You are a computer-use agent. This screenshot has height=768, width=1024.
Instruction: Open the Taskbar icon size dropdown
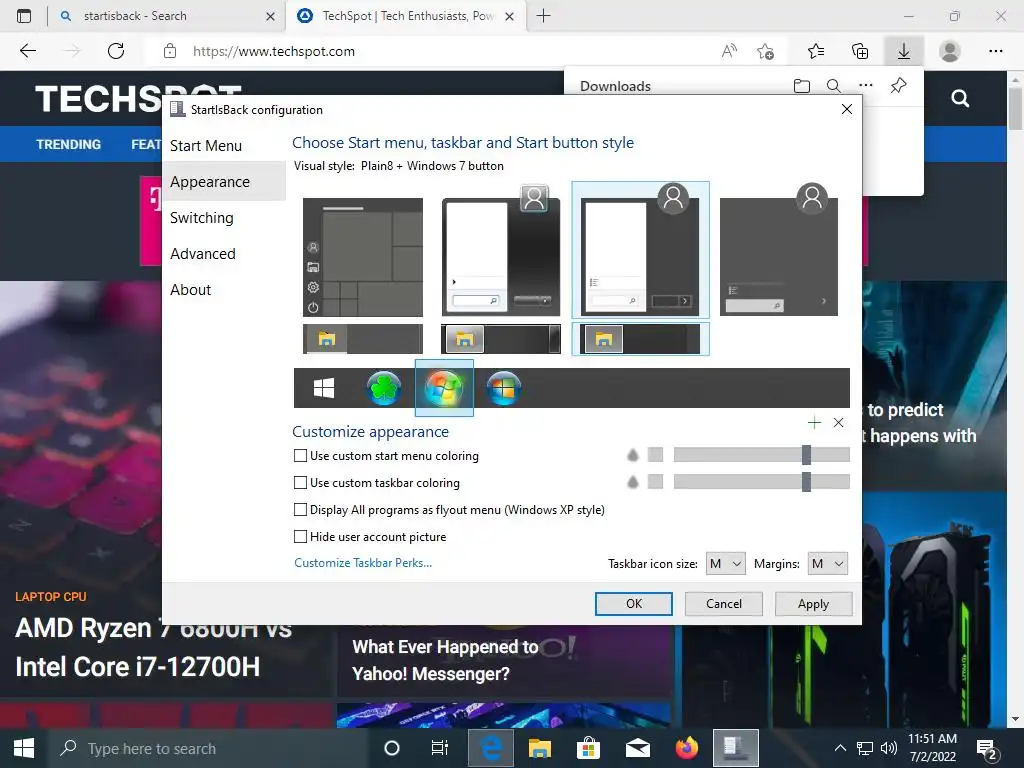(x=726, y=564)
